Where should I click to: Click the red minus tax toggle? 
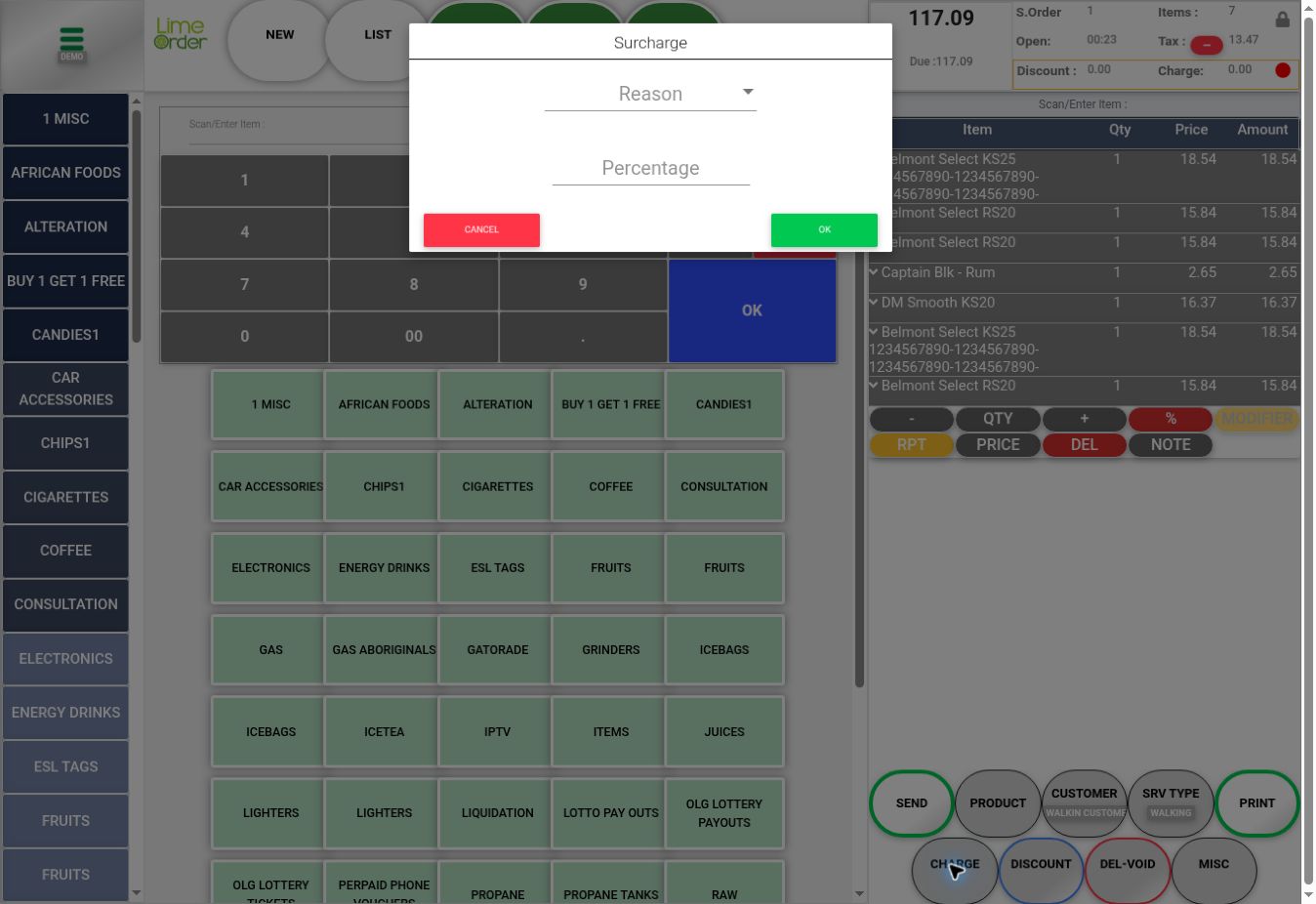point(1207,45)
